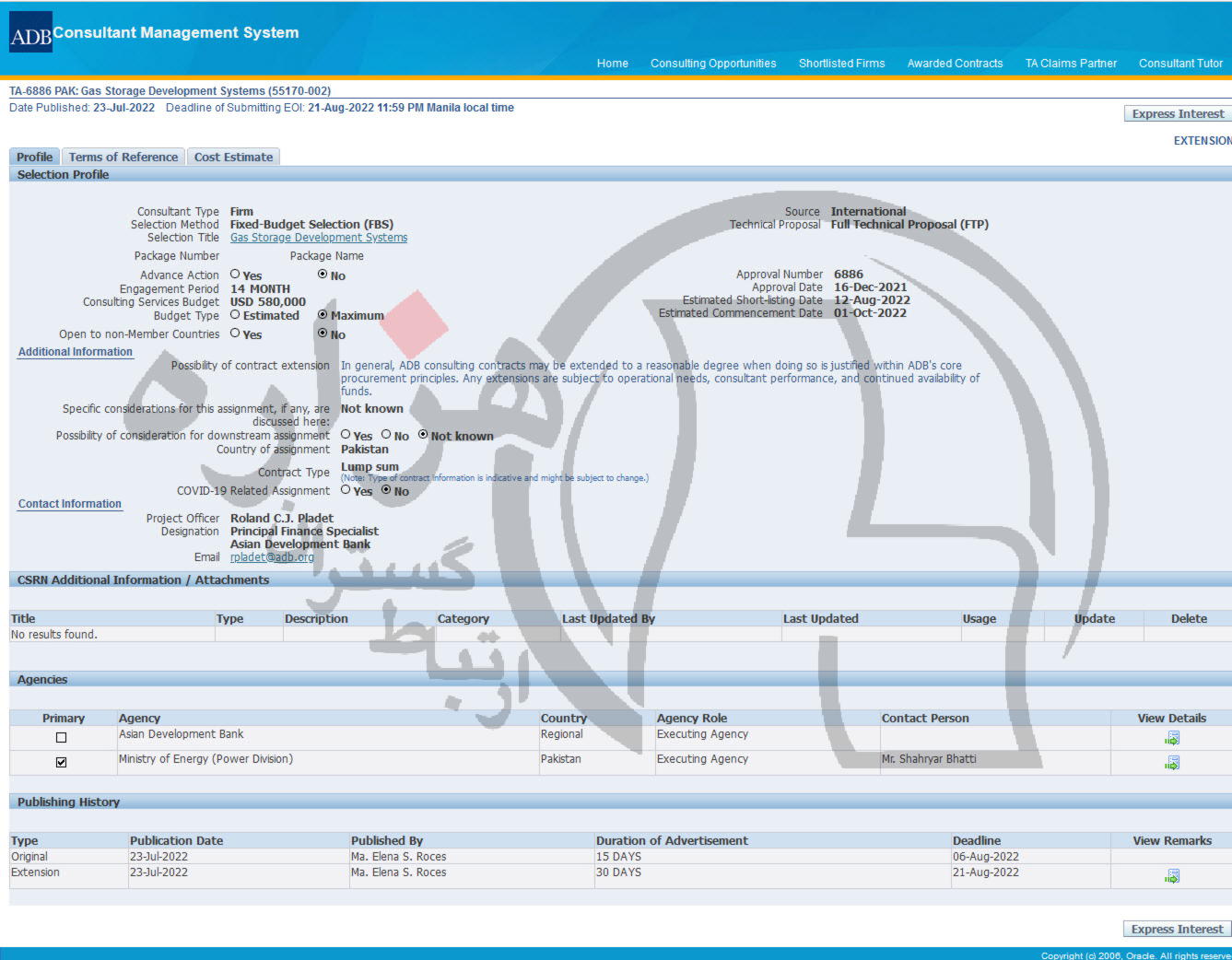
Task: Select No for downstream assignment consideration
Action: pyautogui.click(x=386, y=435)
